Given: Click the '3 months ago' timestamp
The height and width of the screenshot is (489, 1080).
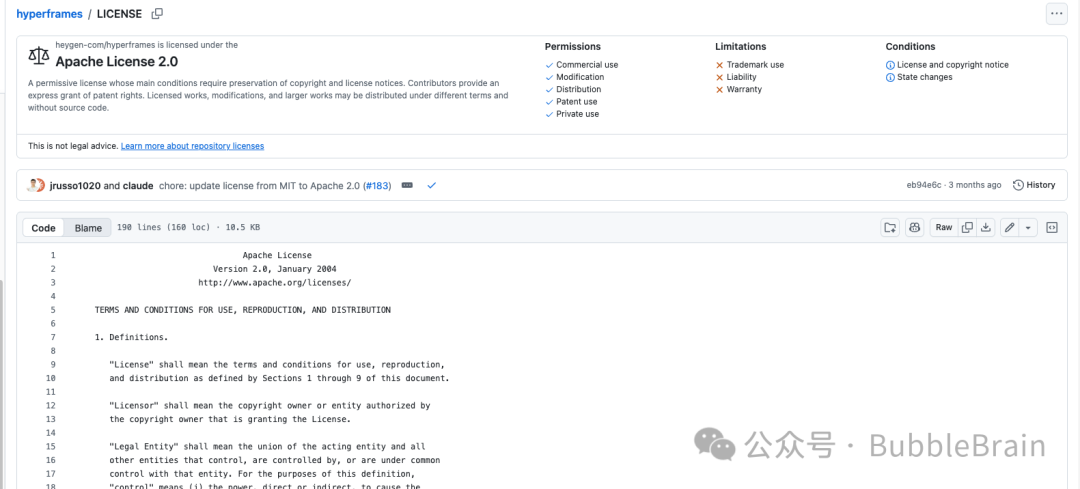Looking at the screenshot, I should coord(975,185).
